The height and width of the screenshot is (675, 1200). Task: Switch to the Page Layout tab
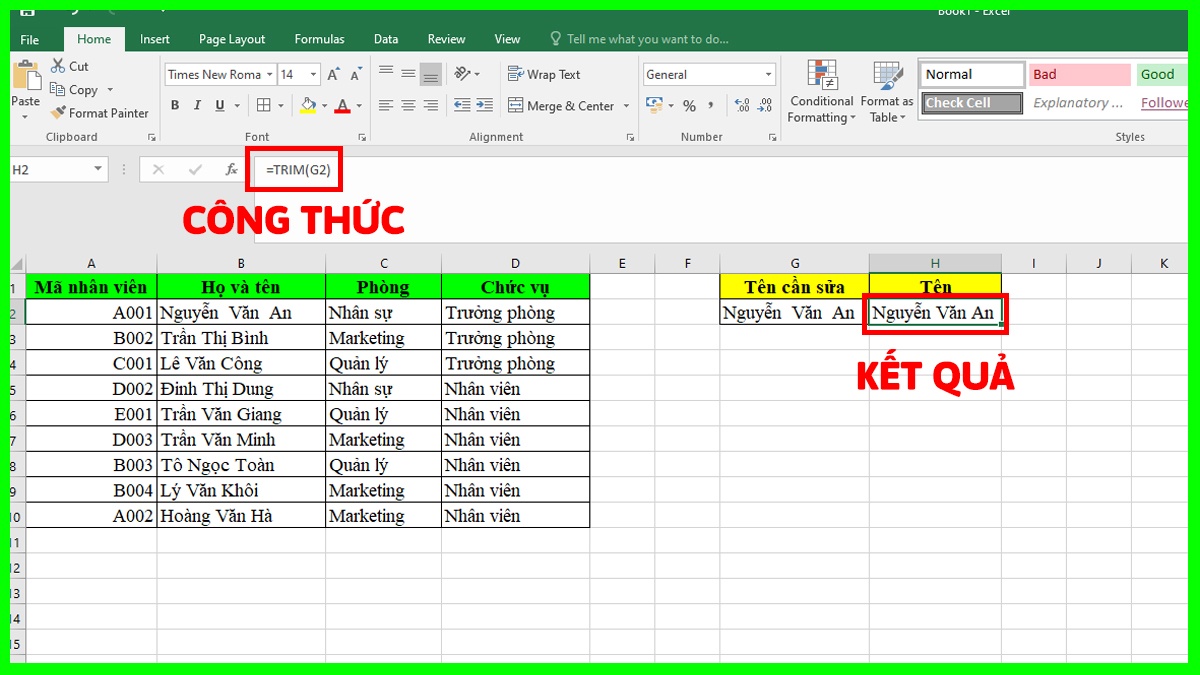tap(232, 39)
